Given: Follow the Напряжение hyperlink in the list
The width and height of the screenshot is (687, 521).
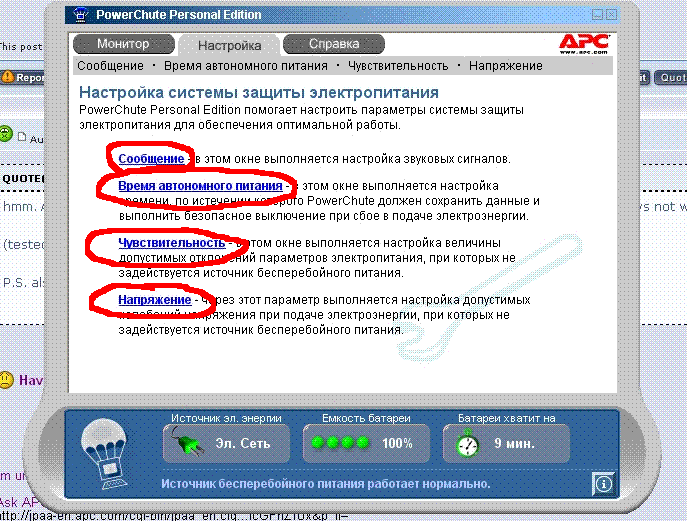Looking at the screenshot, I should point(155,300).
